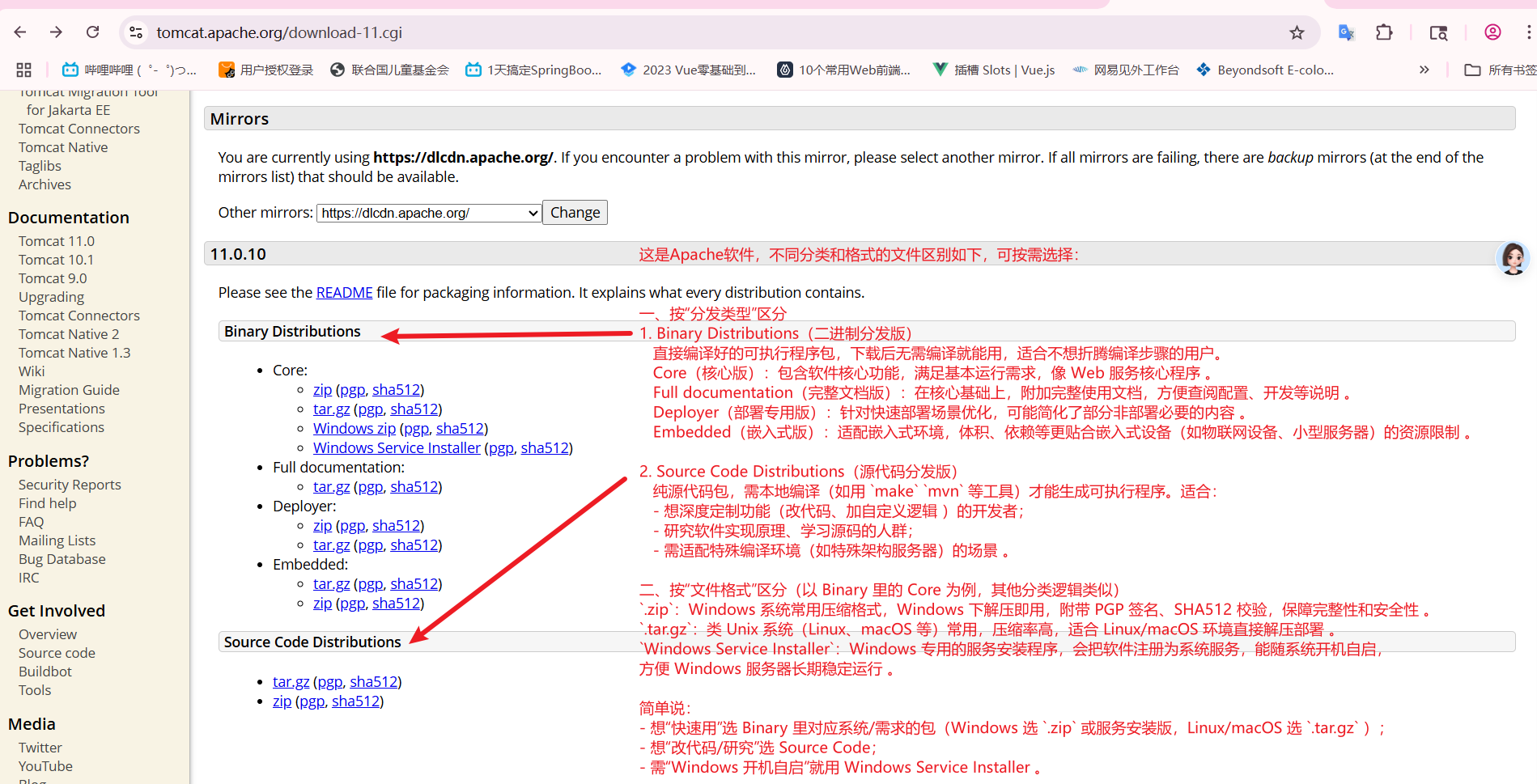The height and width of the screenshot is (784, 1537).
Task: Bookmark this page with star icon
Action: (x=1297, y=32)
